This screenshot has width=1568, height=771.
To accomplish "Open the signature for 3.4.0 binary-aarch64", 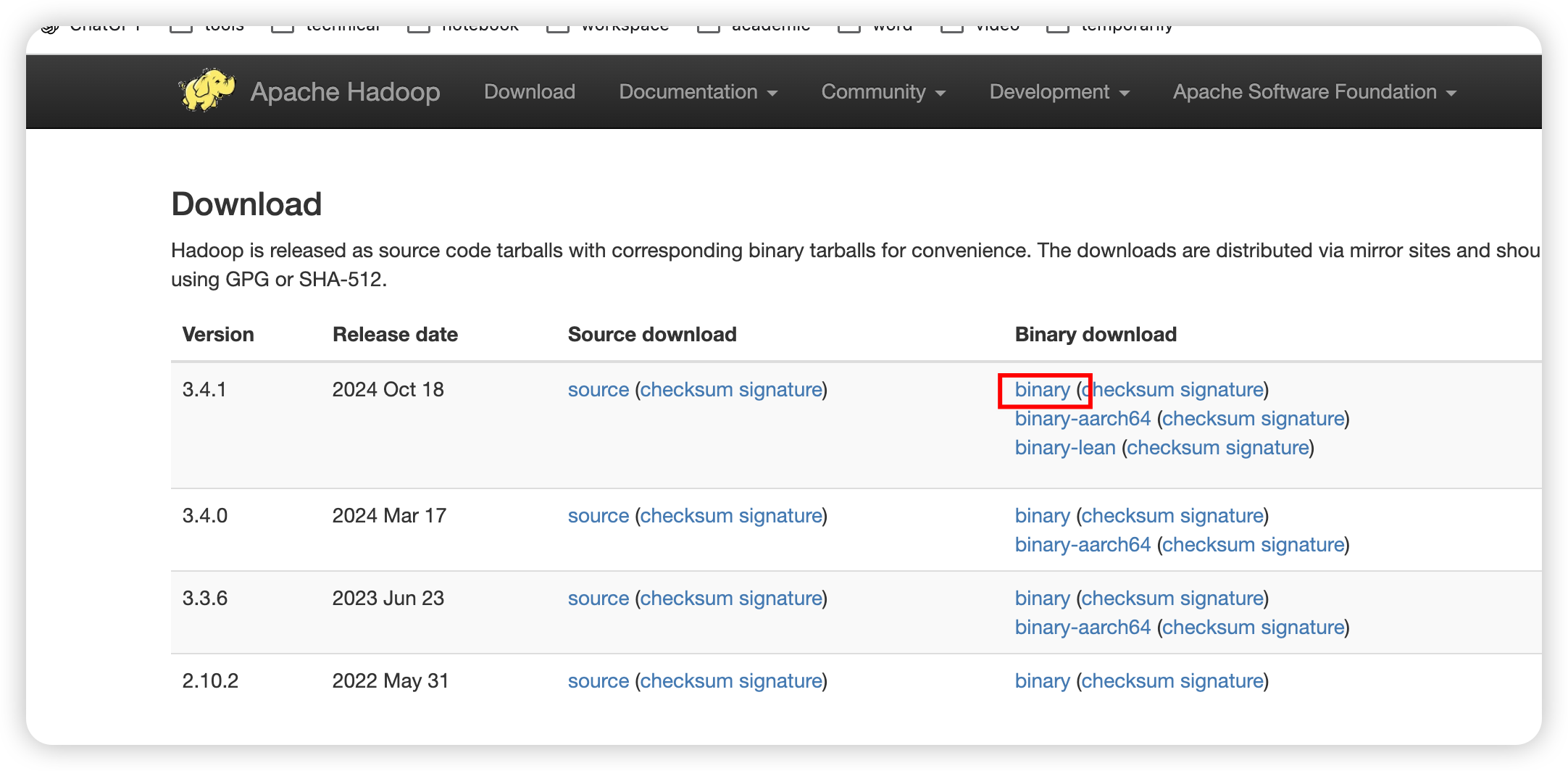I will pos(1303,545).
